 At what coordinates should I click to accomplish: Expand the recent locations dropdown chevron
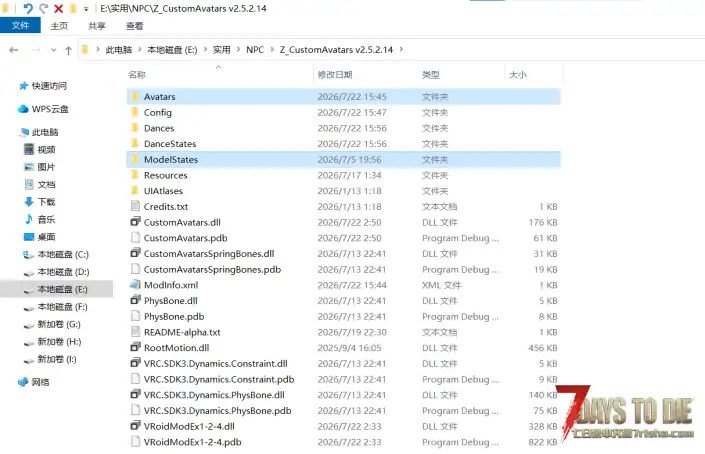54,50
